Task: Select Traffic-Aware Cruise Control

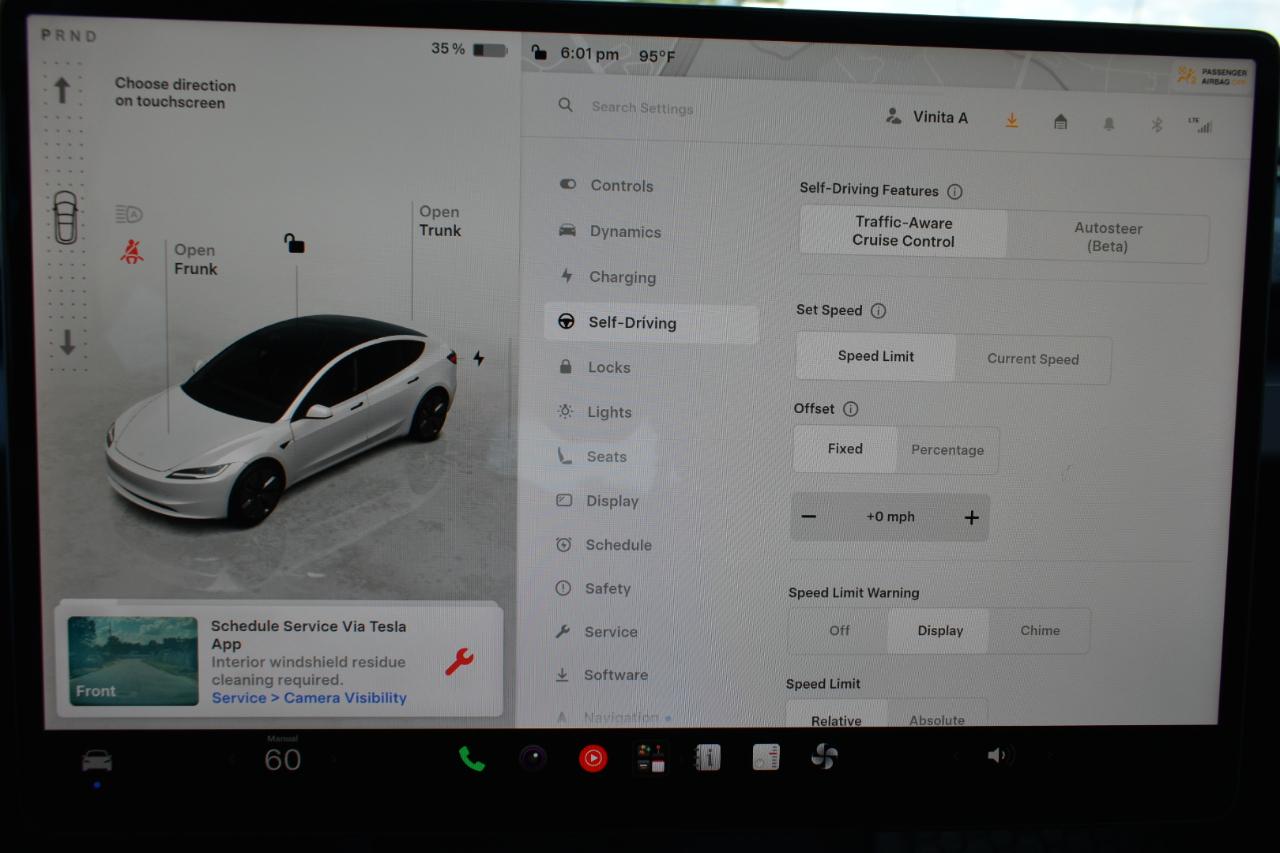Action: [903, 232]
